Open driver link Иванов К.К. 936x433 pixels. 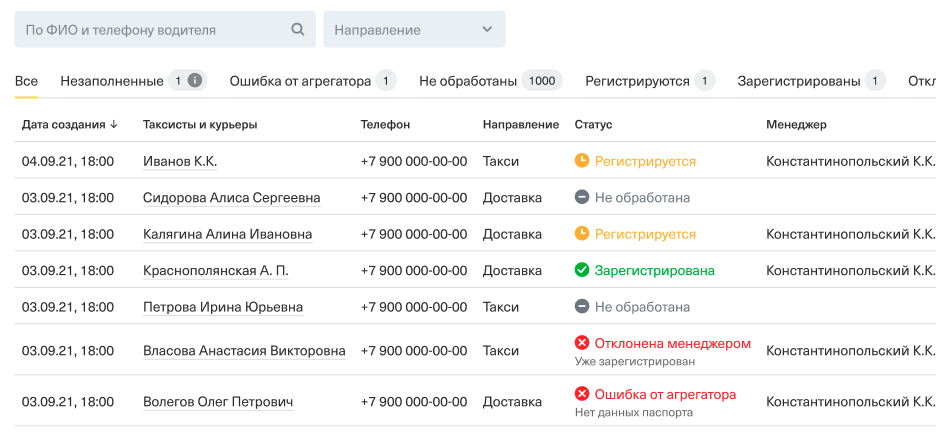180,162
